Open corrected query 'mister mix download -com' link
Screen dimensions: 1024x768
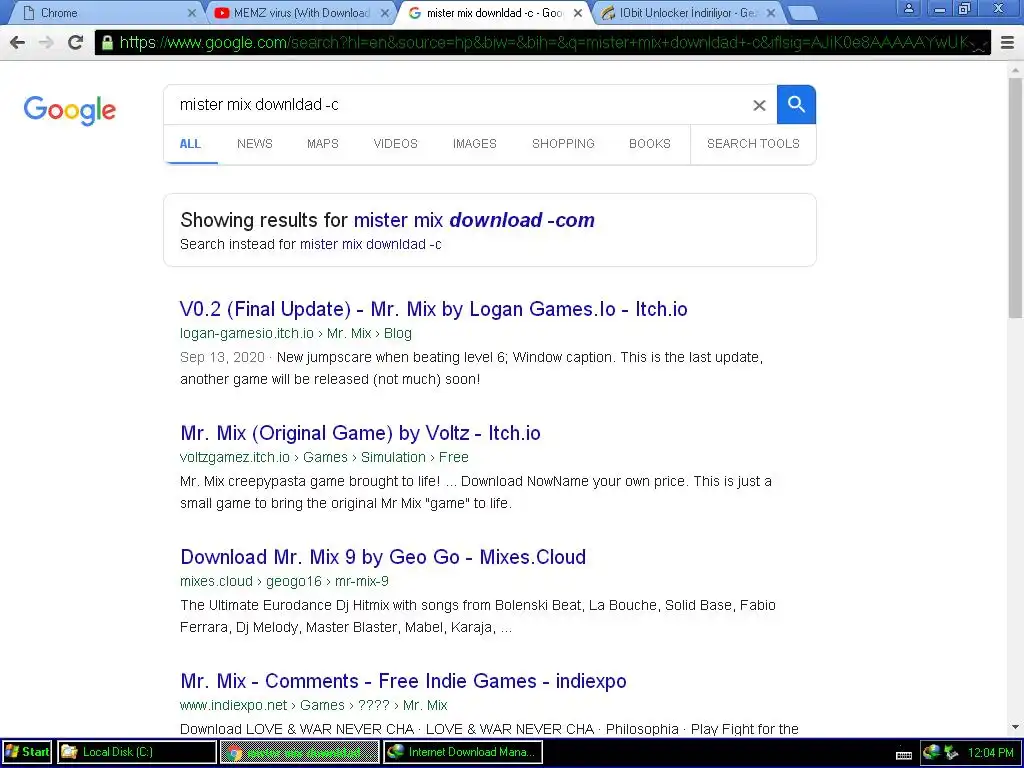474,220
